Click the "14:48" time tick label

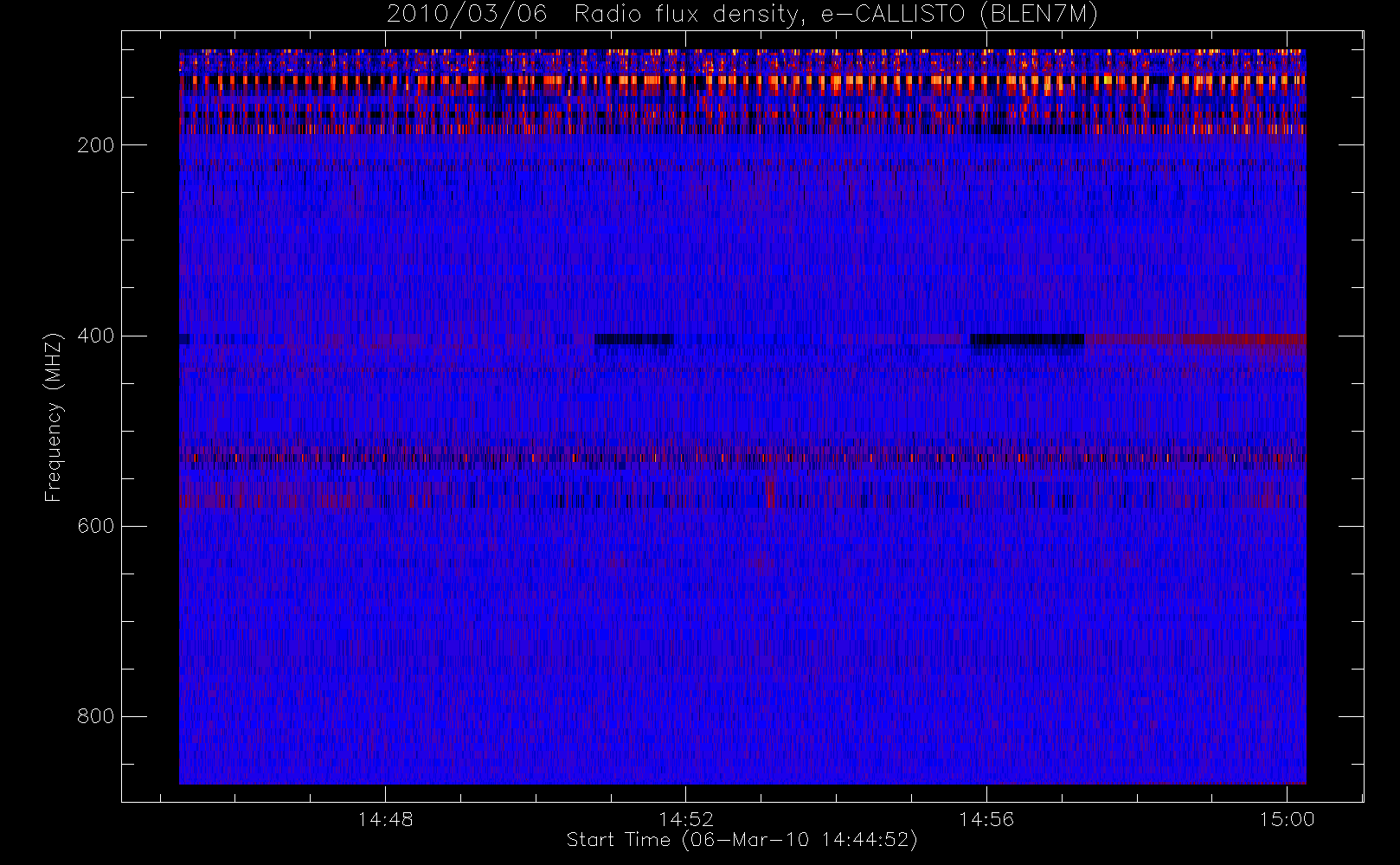(385, 819)
